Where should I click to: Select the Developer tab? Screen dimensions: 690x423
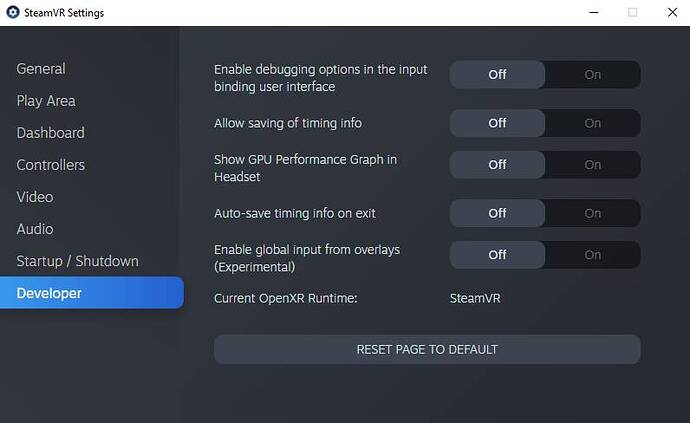[x=49, y=293]
